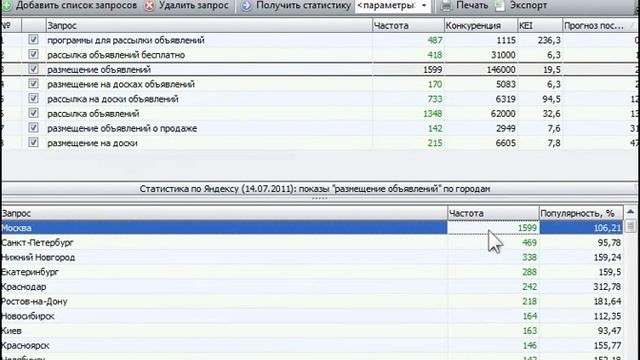Select the Санкт-Петербург row

pyautogui.click(x=312, y=242)
